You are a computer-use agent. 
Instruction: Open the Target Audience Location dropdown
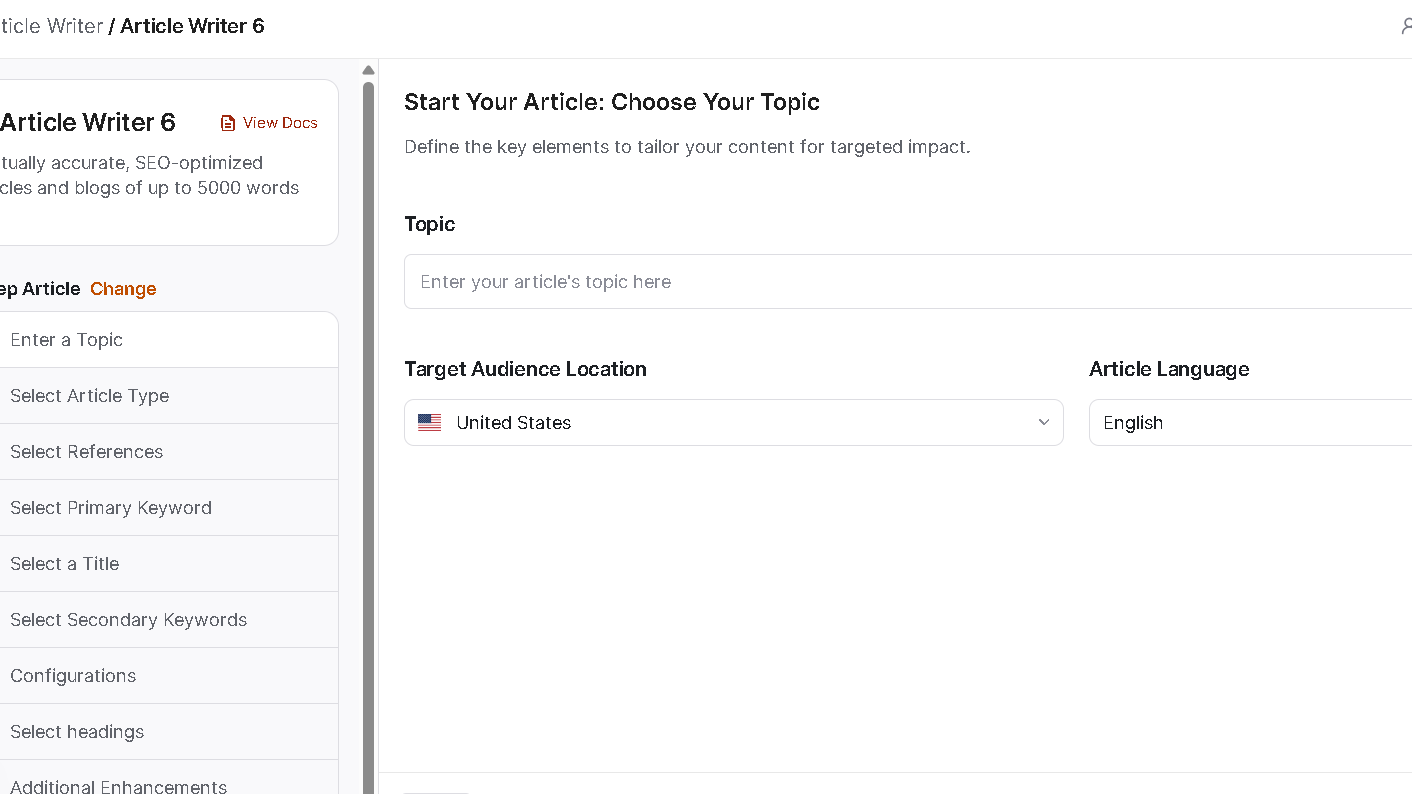[x=734, y=423]
